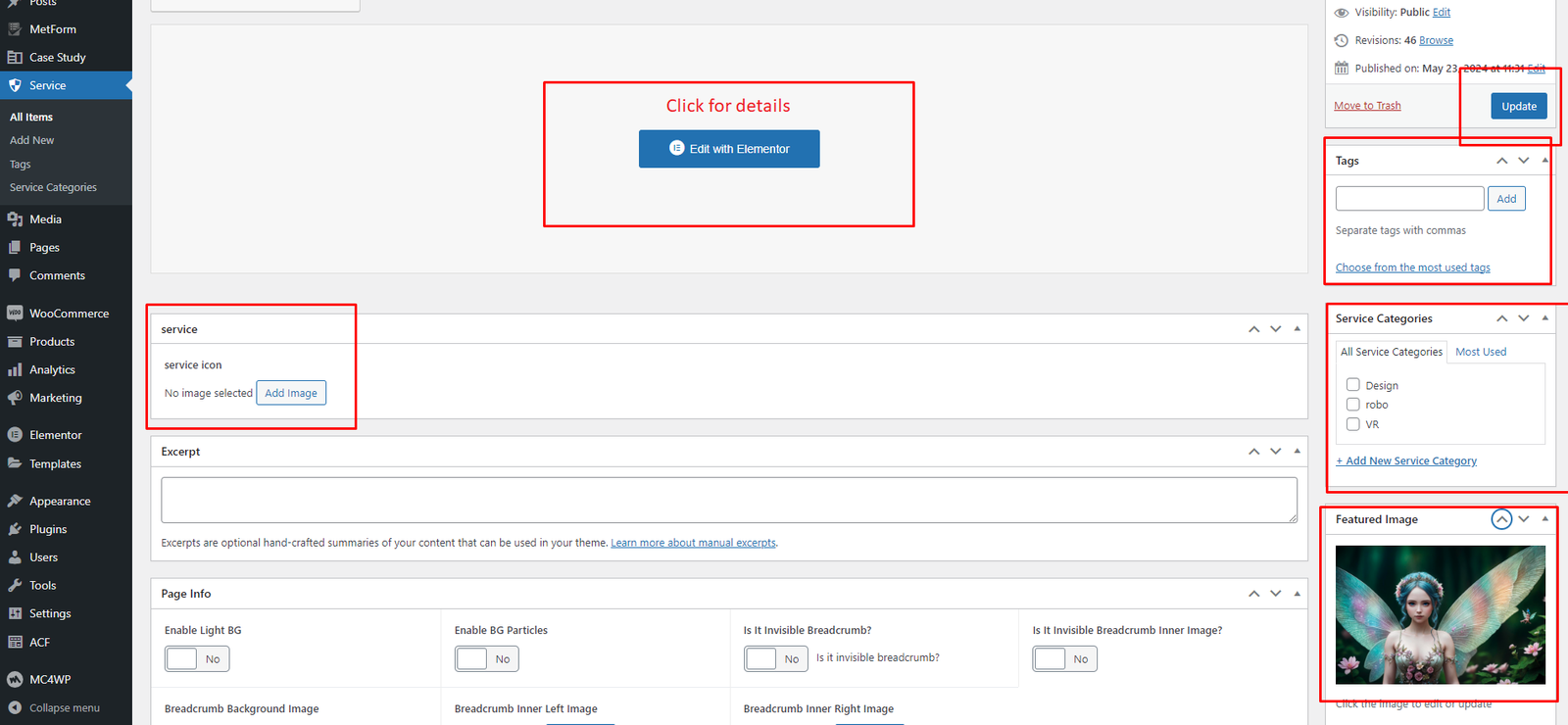Click the fairy featured image thumbnail
The height and width of the screenshot is (725, 1568).
(x=1440, y=614)
